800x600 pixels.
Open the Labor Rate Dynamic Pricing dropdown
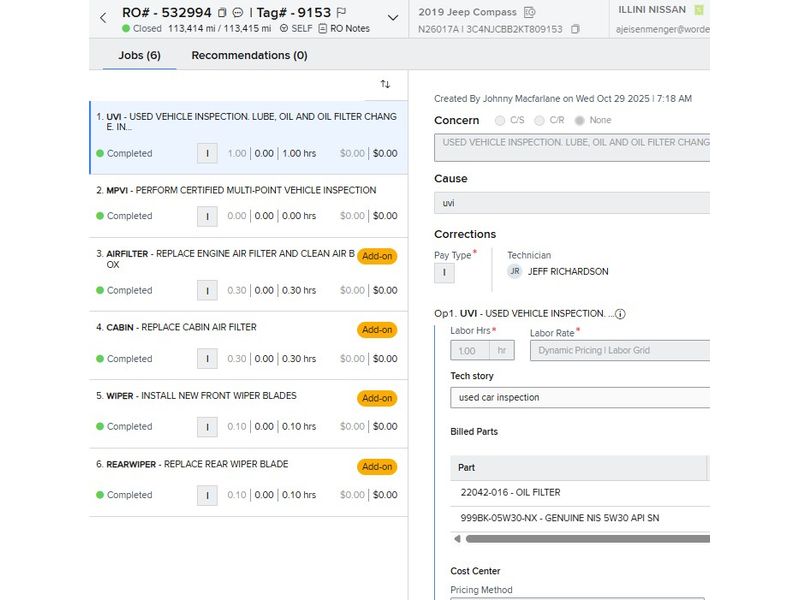(620, 351)
